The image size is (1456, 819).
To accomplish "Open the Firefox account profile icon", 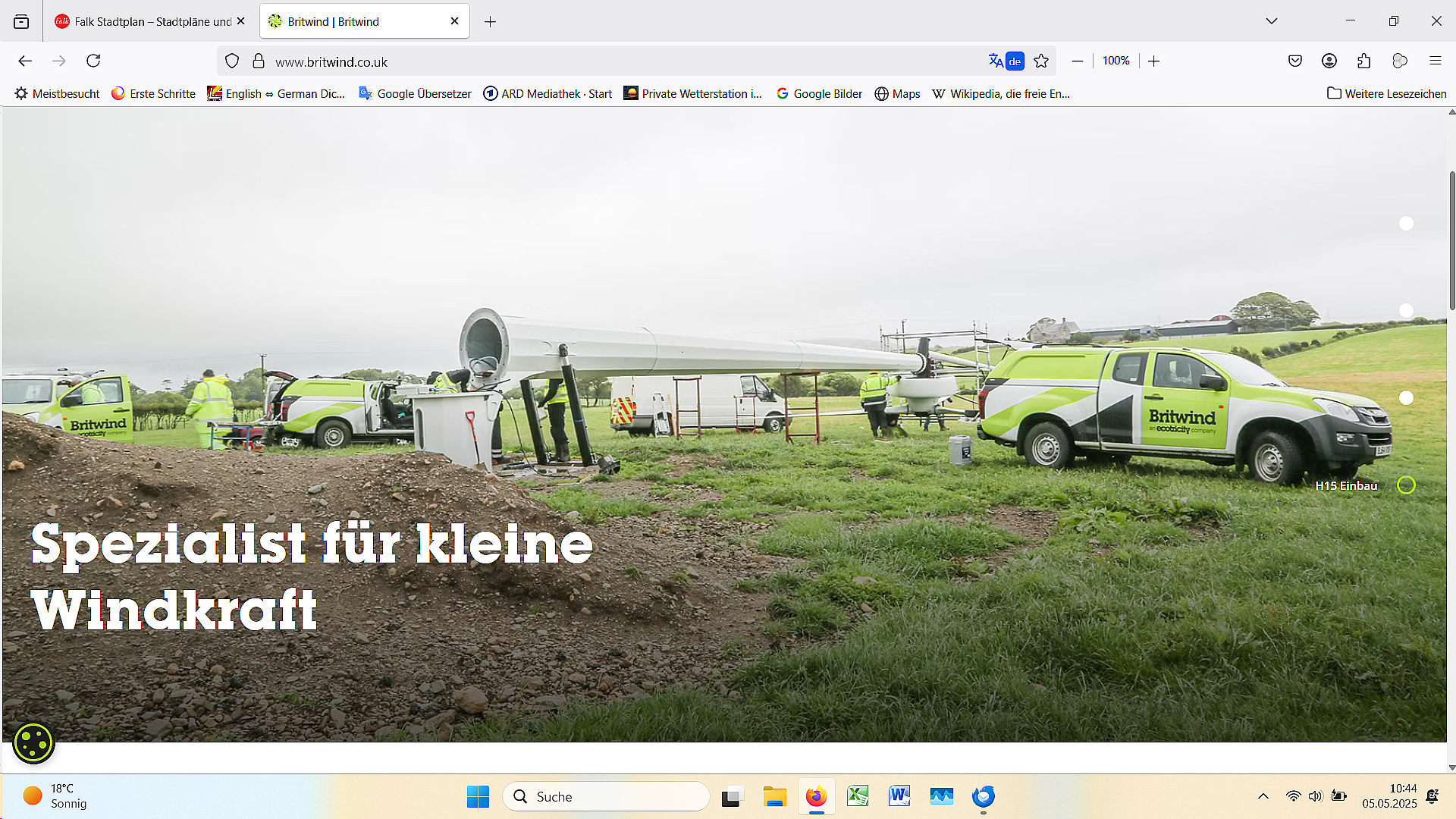I will click(x=1329, y=61).
